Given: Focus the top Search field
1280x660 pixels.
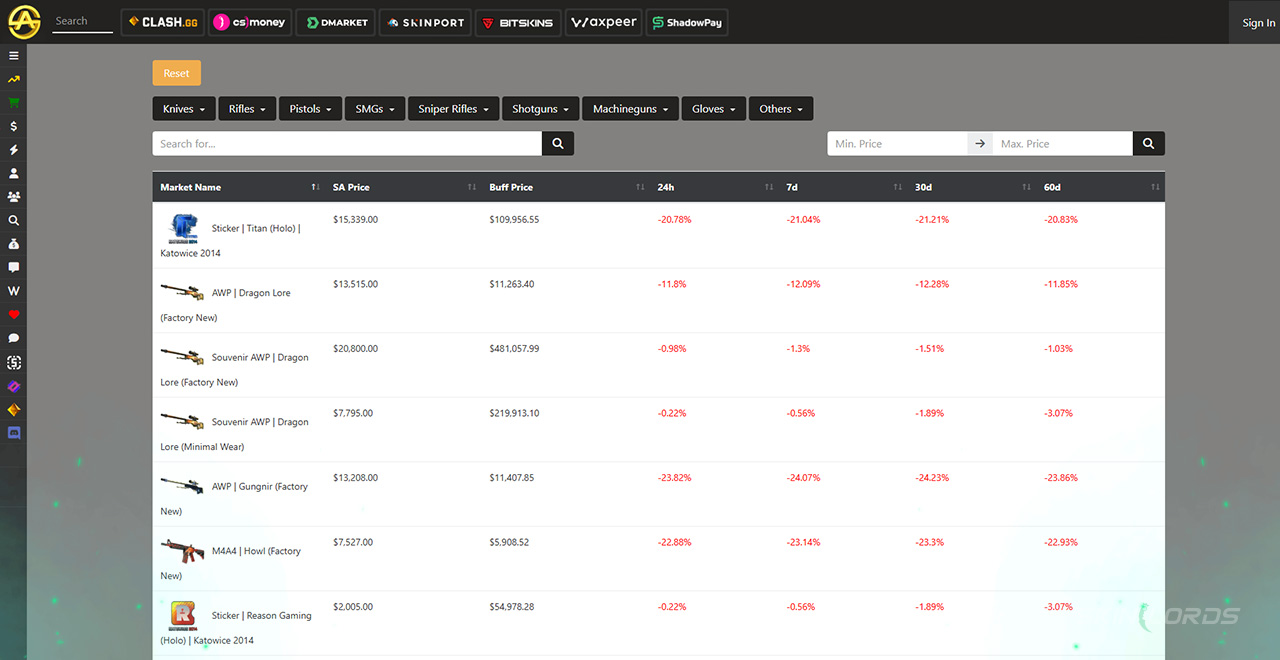Looking at the screenshot, I should tap(82, 21).
